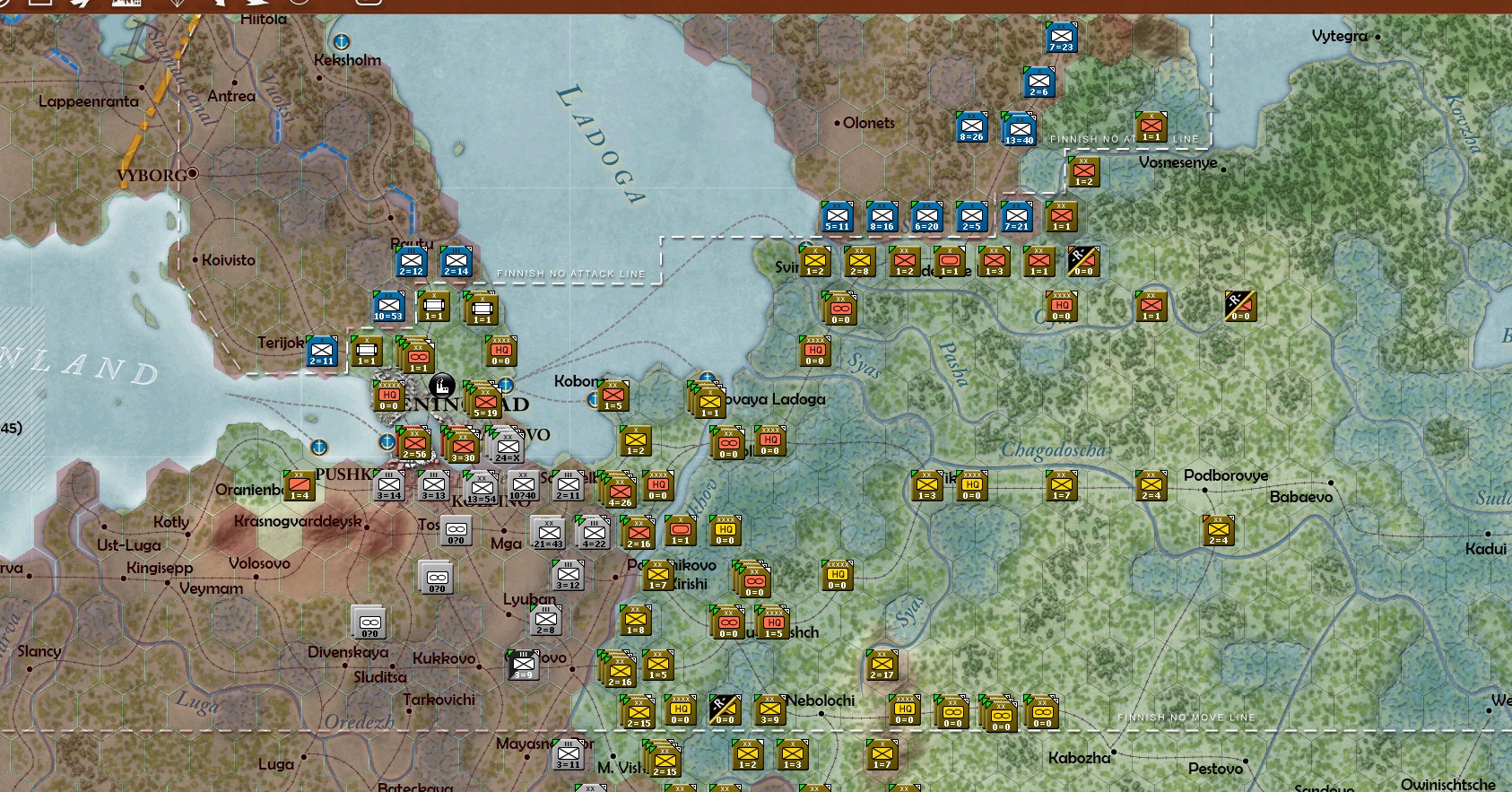Click the Soviet 1=3 unit near the Svir

pyautogui.click(x=995, y=262)
